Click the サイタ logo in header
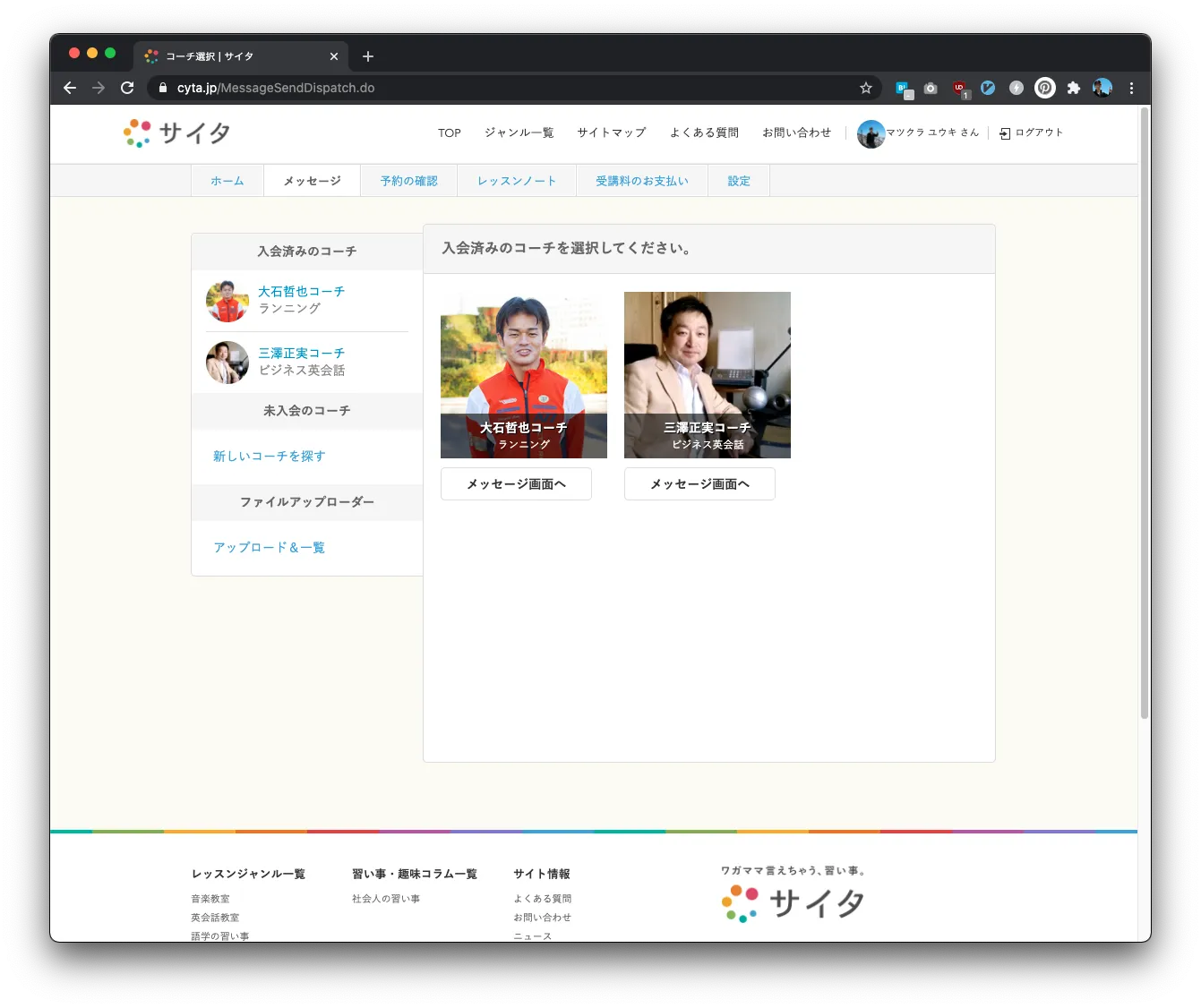The image size is (1201, 1008). coord(177,133)
